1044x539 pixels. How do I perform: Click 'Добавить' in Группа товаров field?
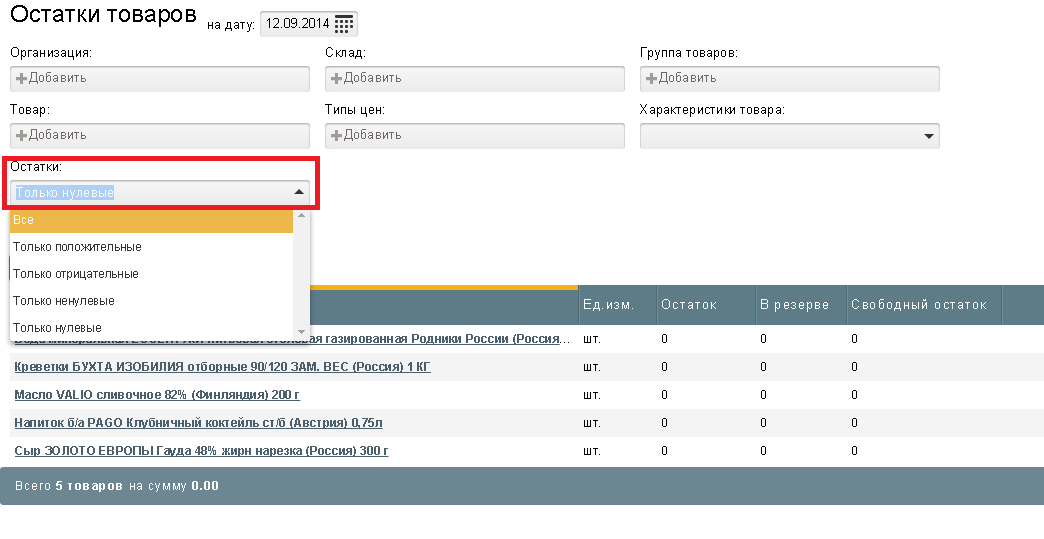coord(687,78)
